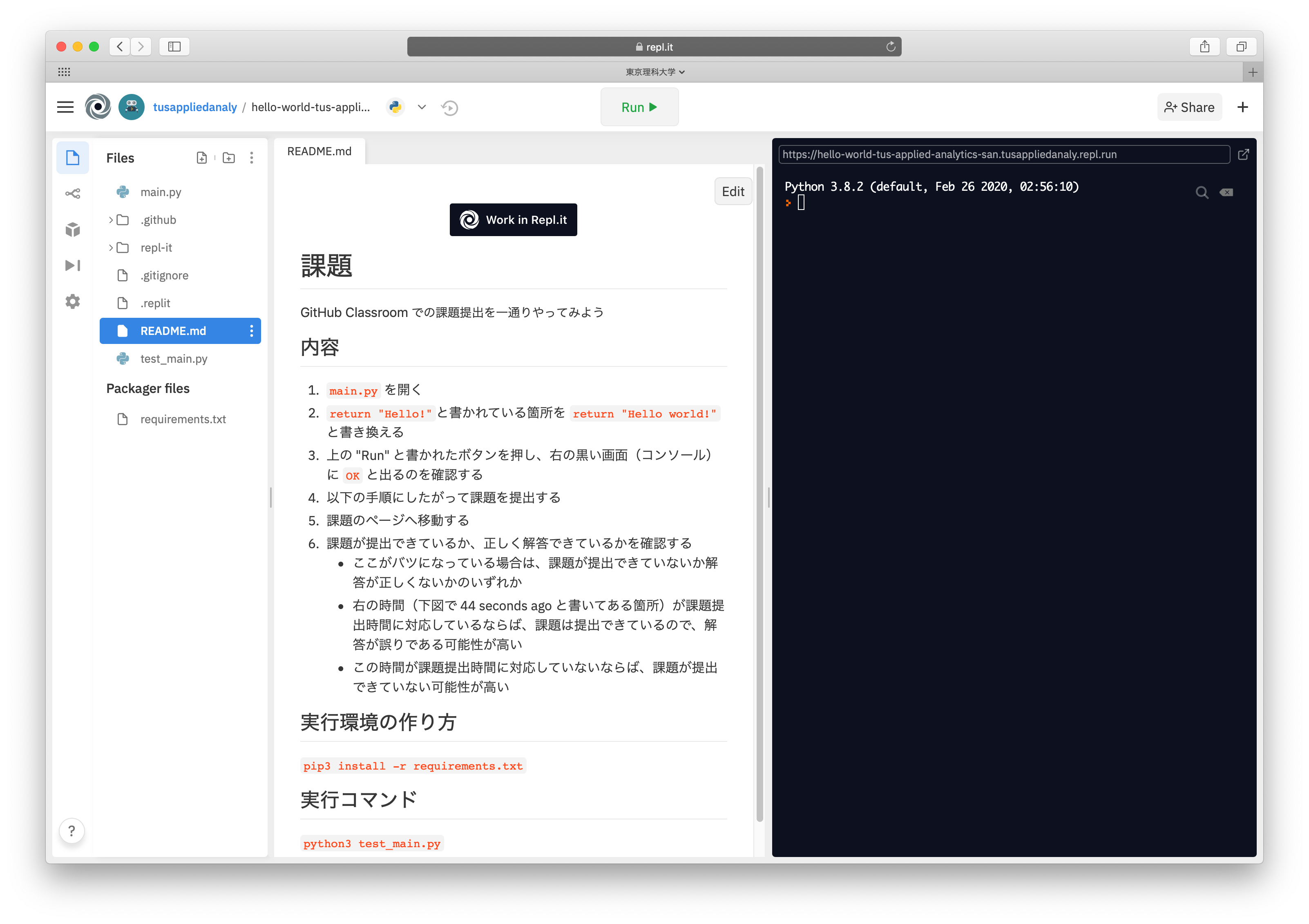Click Edit button for README

click(733, 192)
